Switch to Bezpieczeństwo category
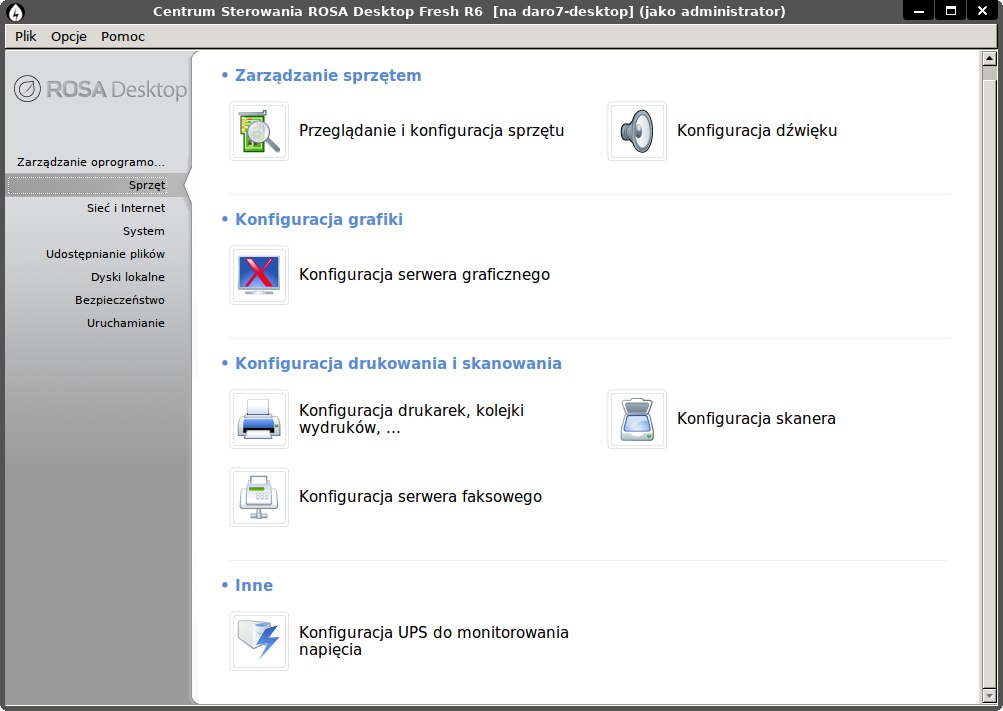This screenshot has height=711, width=1003. point(120,300)
